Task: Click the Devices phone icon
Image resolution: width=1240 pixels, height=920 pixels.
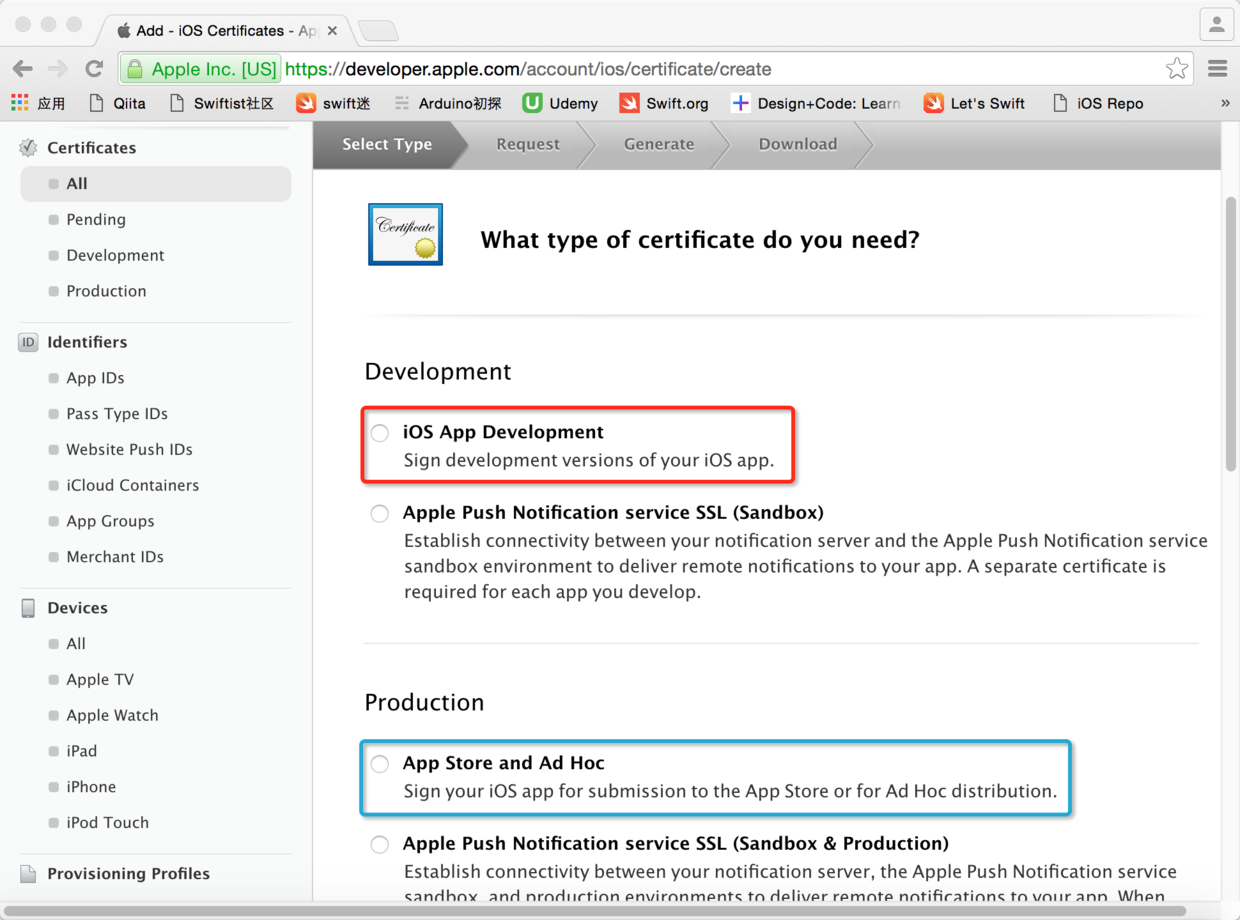Action: [28, 608]
